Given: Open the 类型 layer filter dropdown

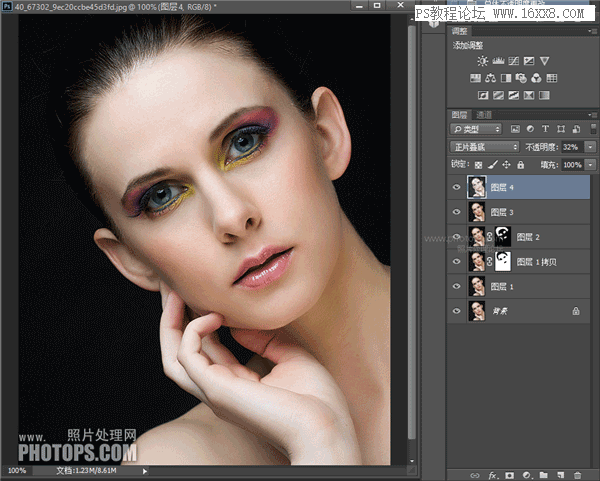Looking at the screenshot, I should (x=475, y=129).
